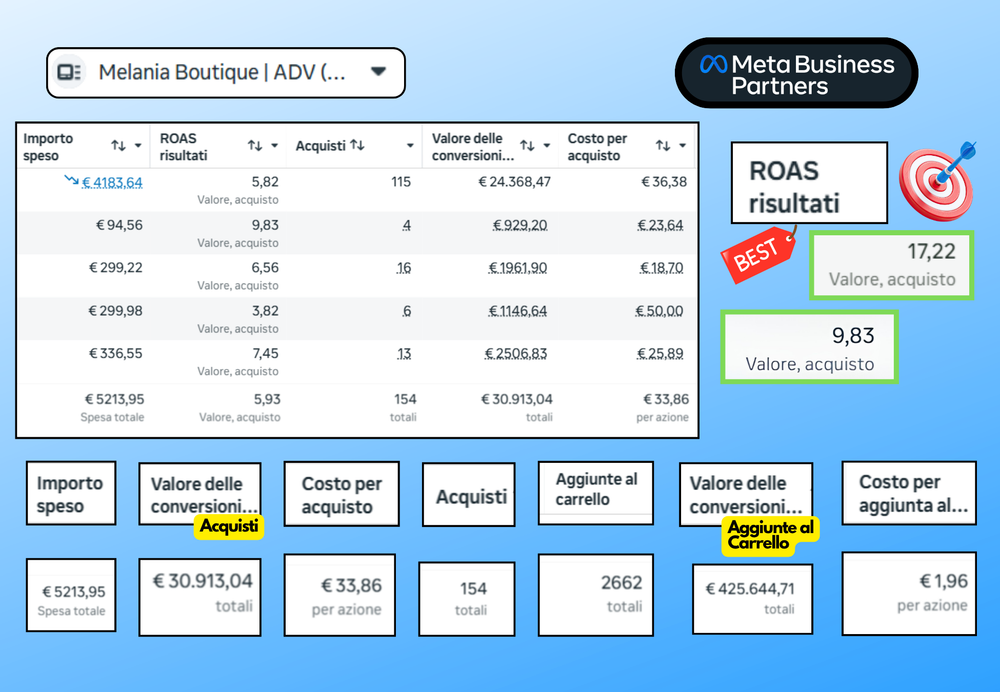Screen dimensions: 1000x692
Task: Click the € 336,55 amount spent cell
Action: click(115, 353)
